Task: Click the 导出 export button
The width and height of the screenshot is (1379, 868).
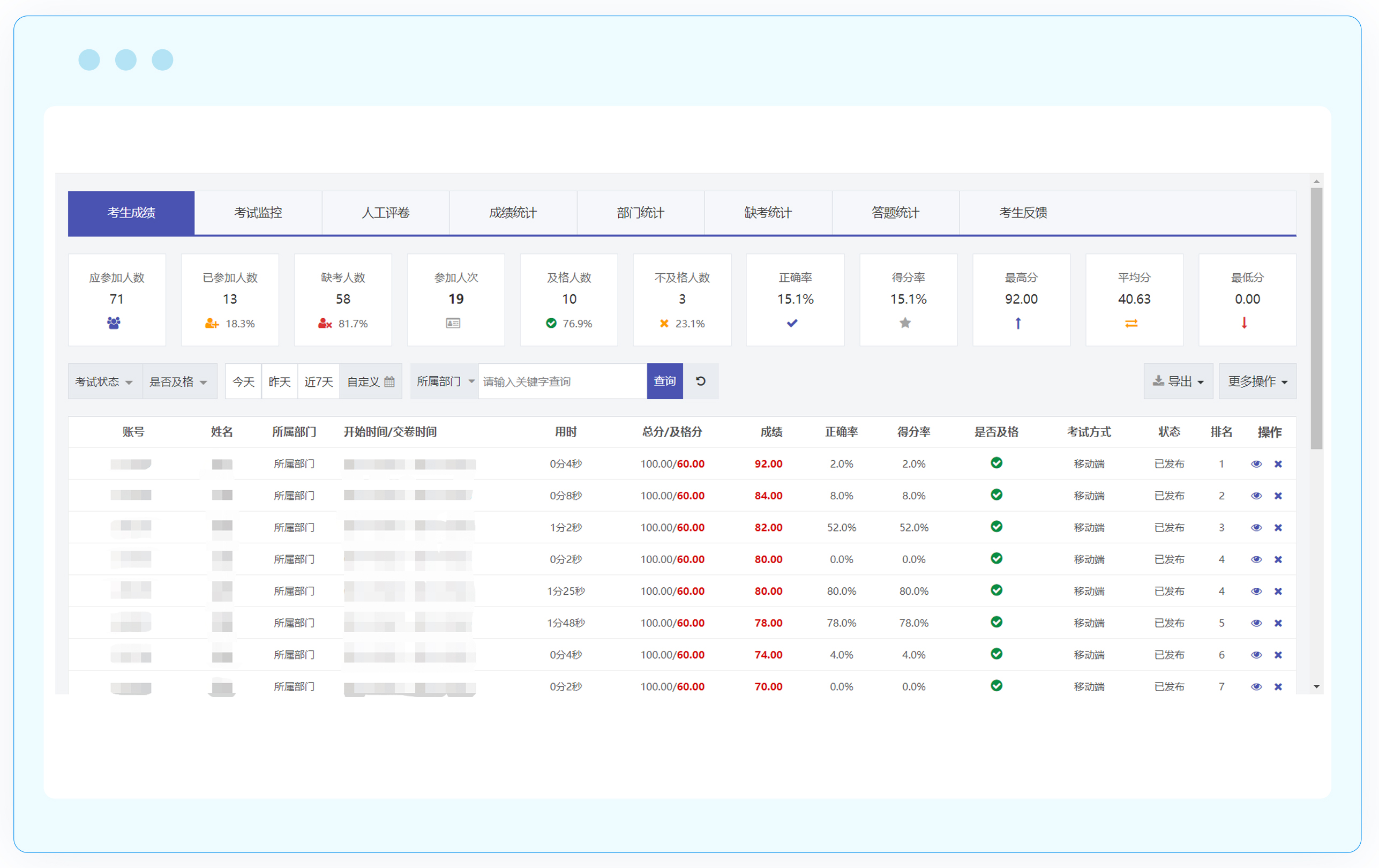Action: 1178,382
